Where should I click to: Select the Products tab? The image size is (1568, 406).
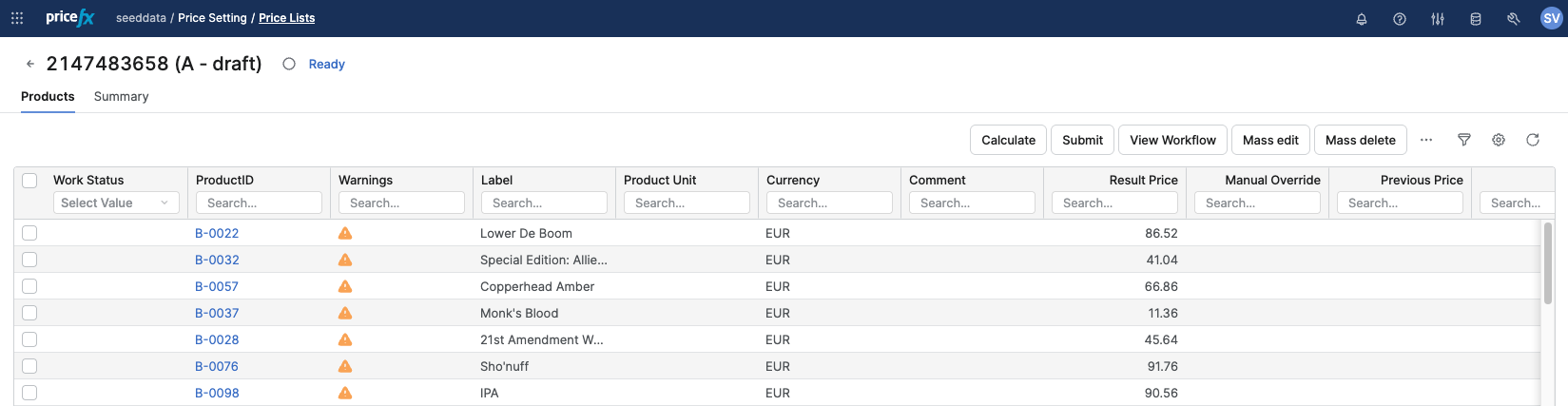point(48,96)
